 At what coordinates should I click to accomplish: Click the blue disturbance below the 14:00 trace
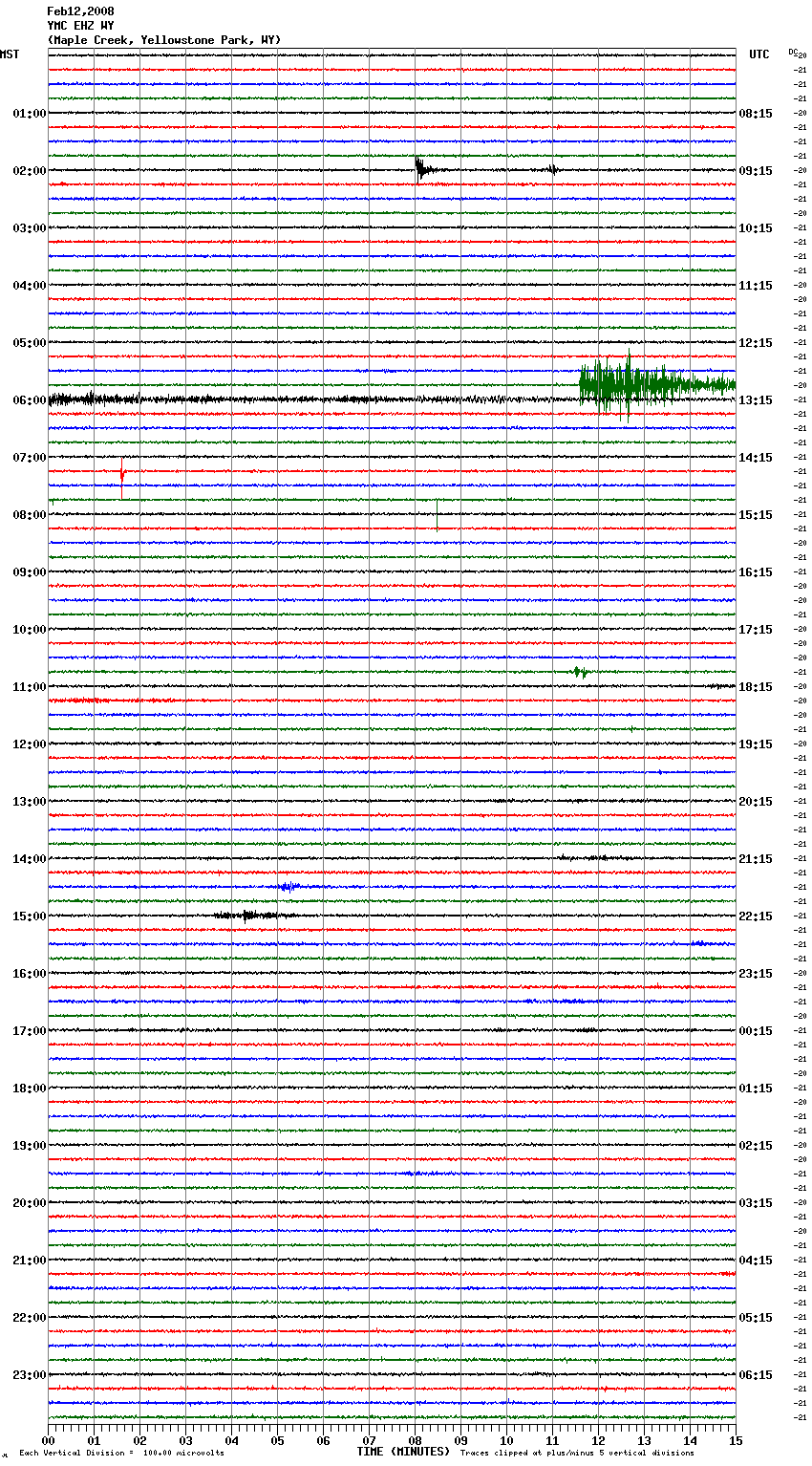(288, 887)
